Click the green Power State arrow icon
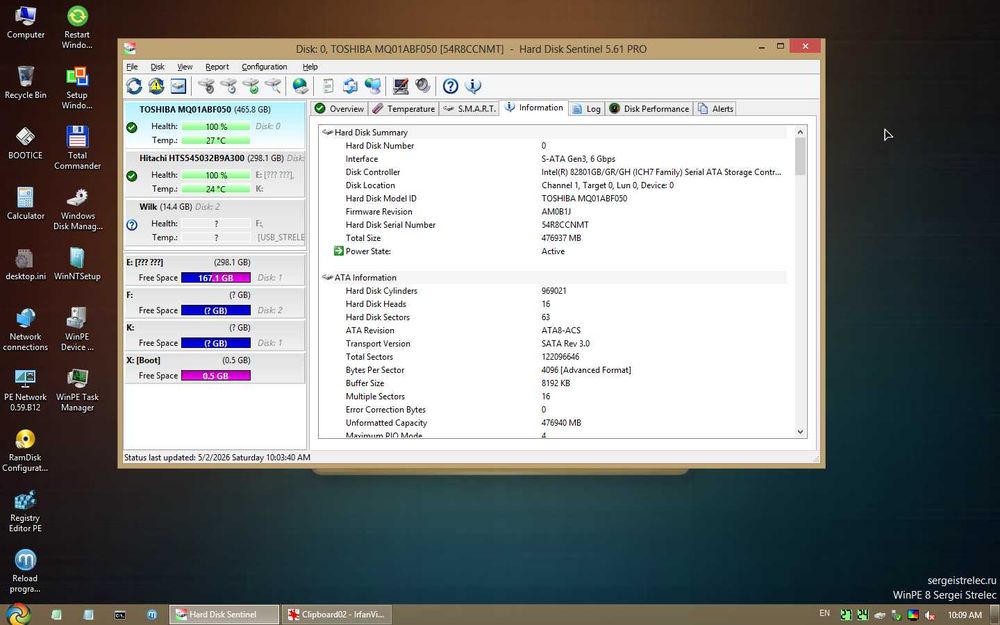The image size is (1000, 625). [339, 251]
